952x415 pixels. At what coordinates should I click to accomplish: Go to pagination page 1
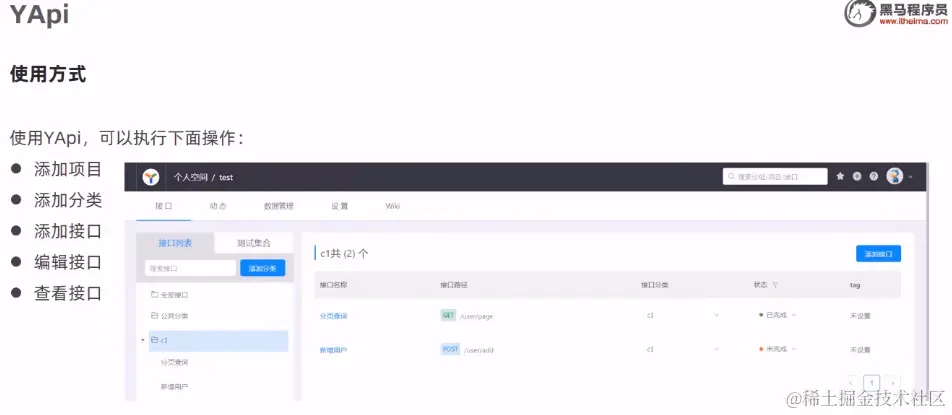872,383
